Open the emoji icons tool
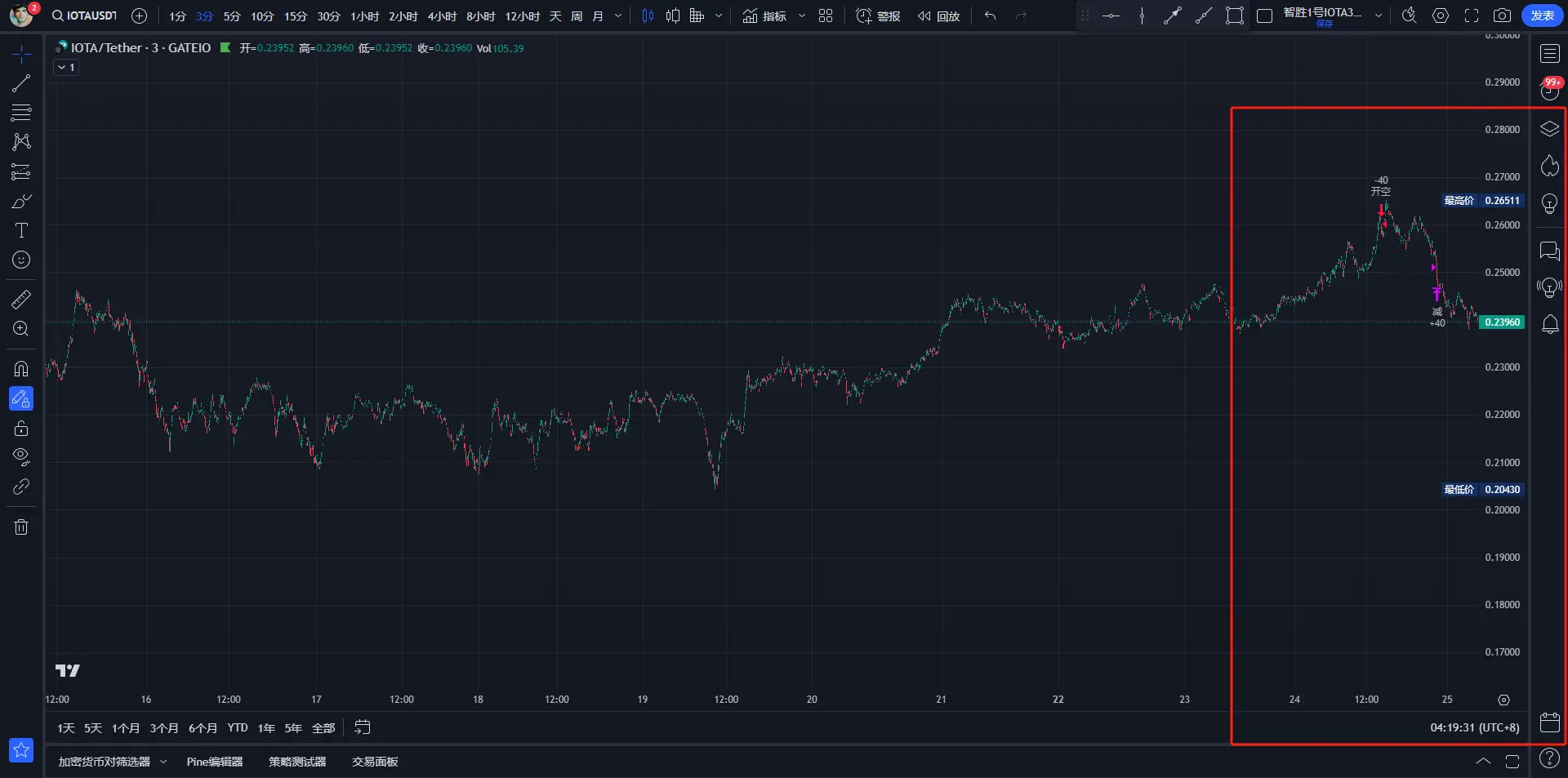Image resolution: width=1568 pixels, height=778 pixels. (21, 260)
